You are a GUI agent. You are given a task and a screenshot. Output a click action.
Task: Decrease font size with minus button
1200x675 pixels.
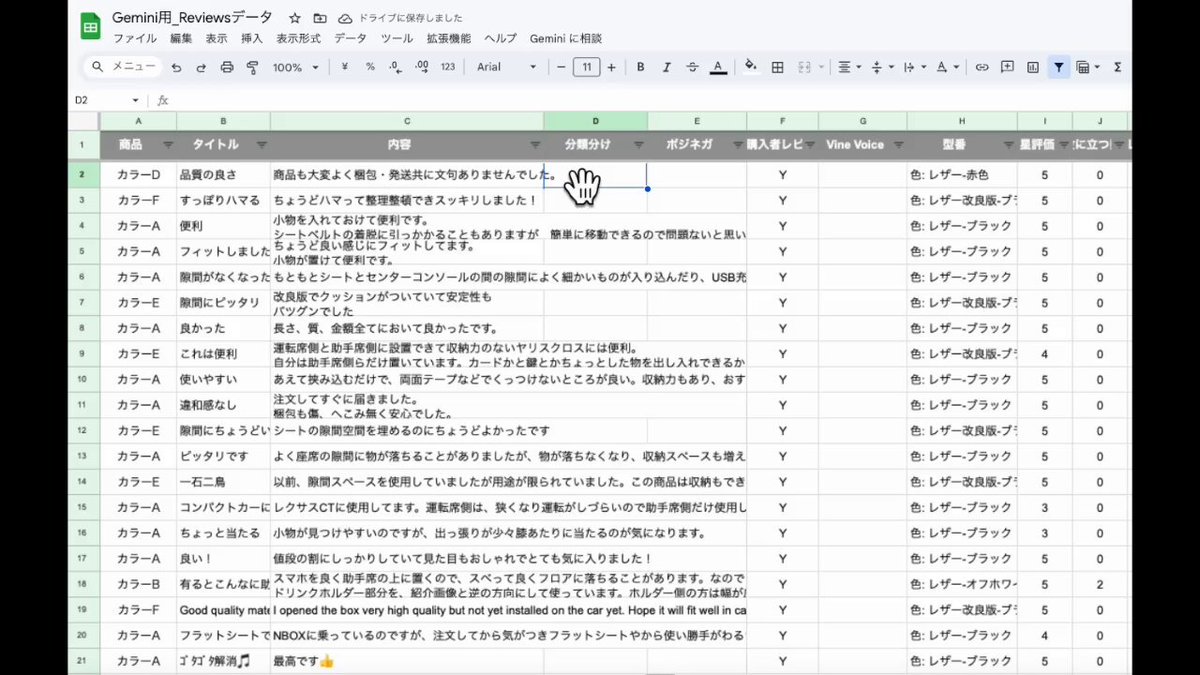561,67
